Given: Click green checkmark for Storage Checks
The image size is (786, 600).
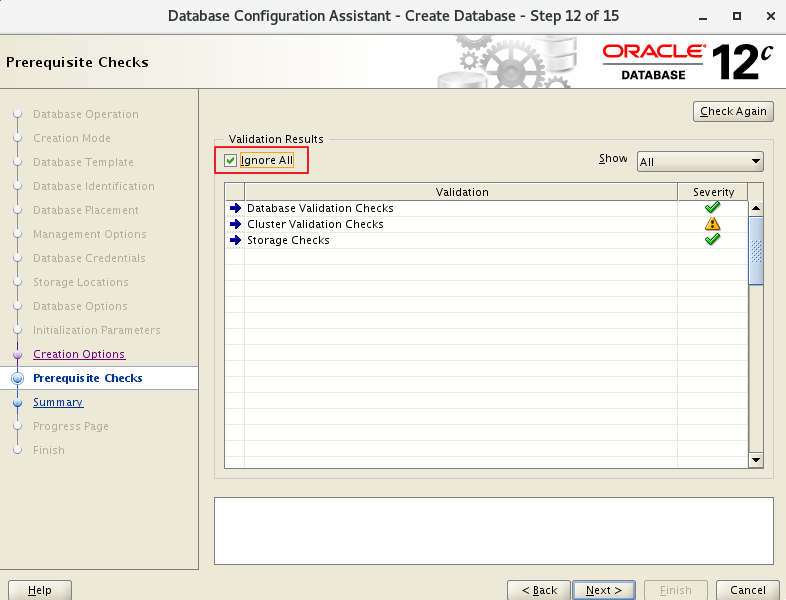Looking at the screenshot, I should pyautogui.click(x=712, y=240).
